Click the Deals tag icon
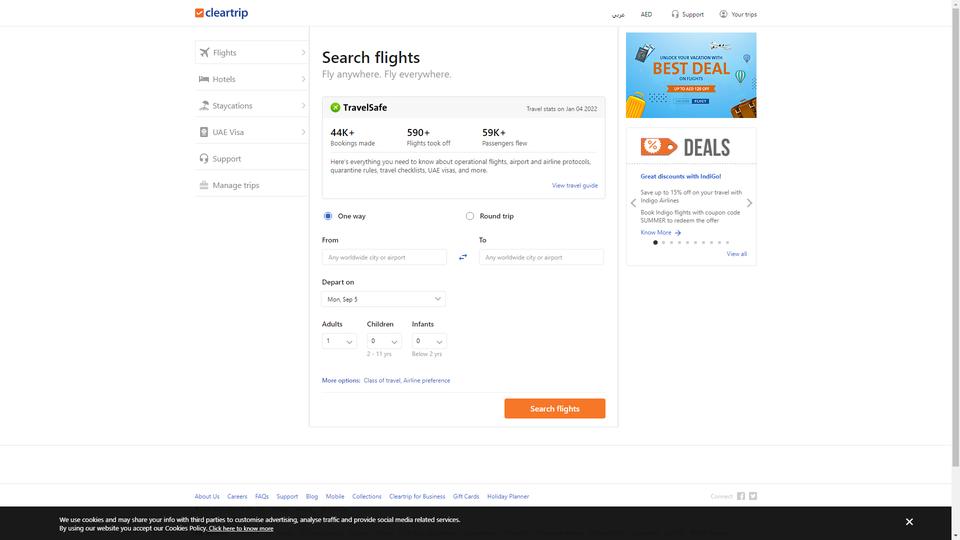 [x=659, y=147]
